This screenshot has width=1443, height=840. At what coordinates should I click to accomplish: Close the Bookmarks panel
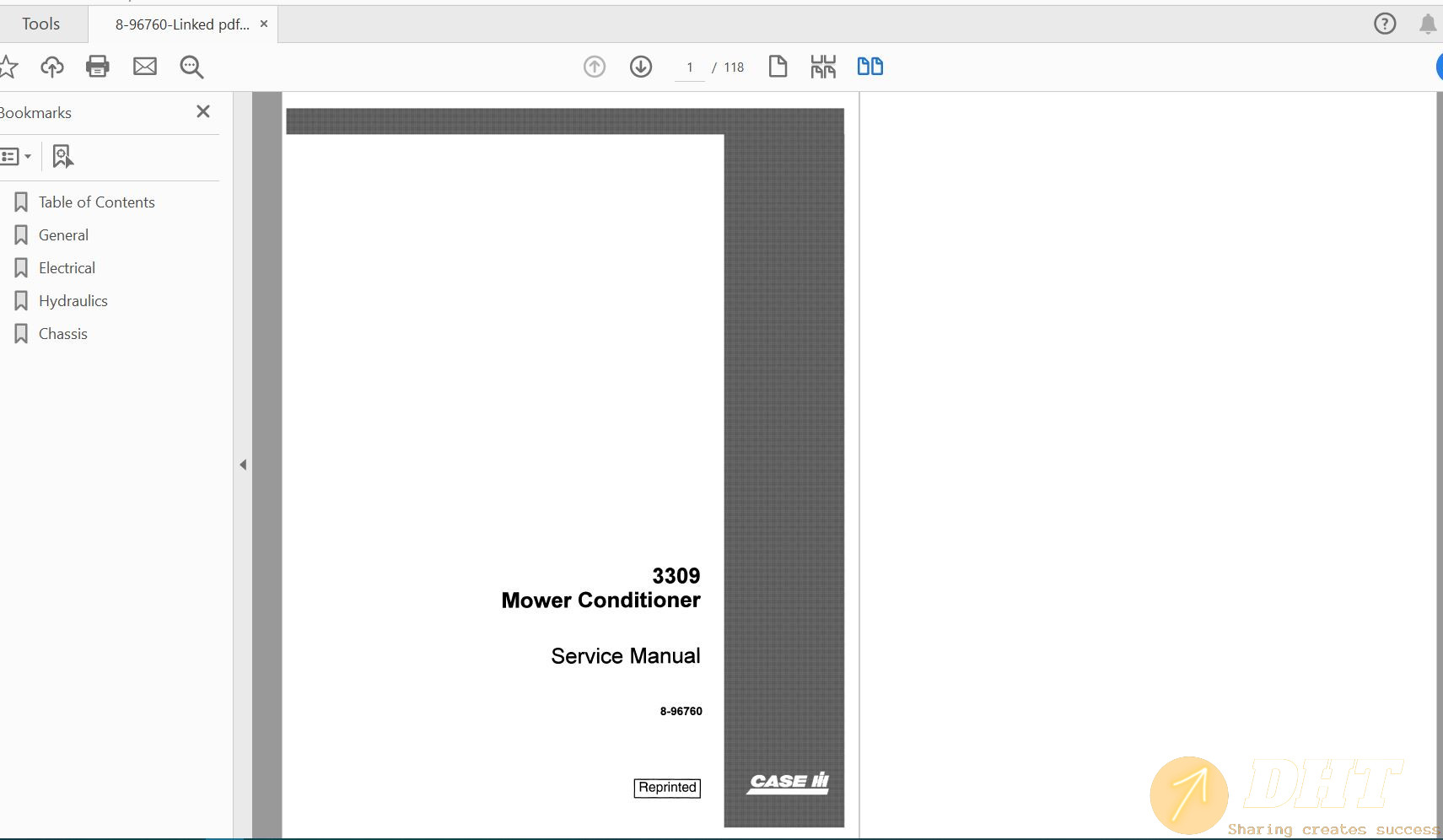coord(203,111)
